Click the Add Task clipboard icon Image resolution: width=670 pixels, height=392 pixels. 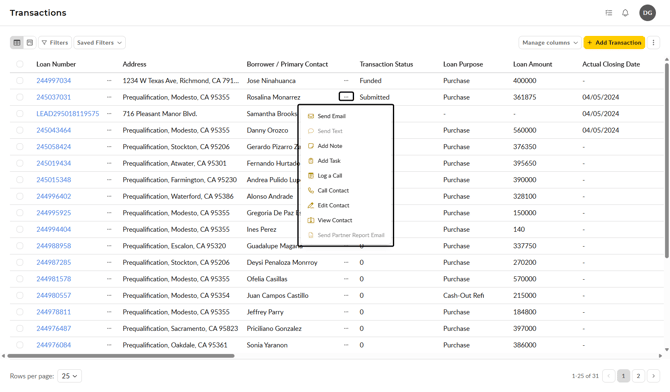coord(311,161)
